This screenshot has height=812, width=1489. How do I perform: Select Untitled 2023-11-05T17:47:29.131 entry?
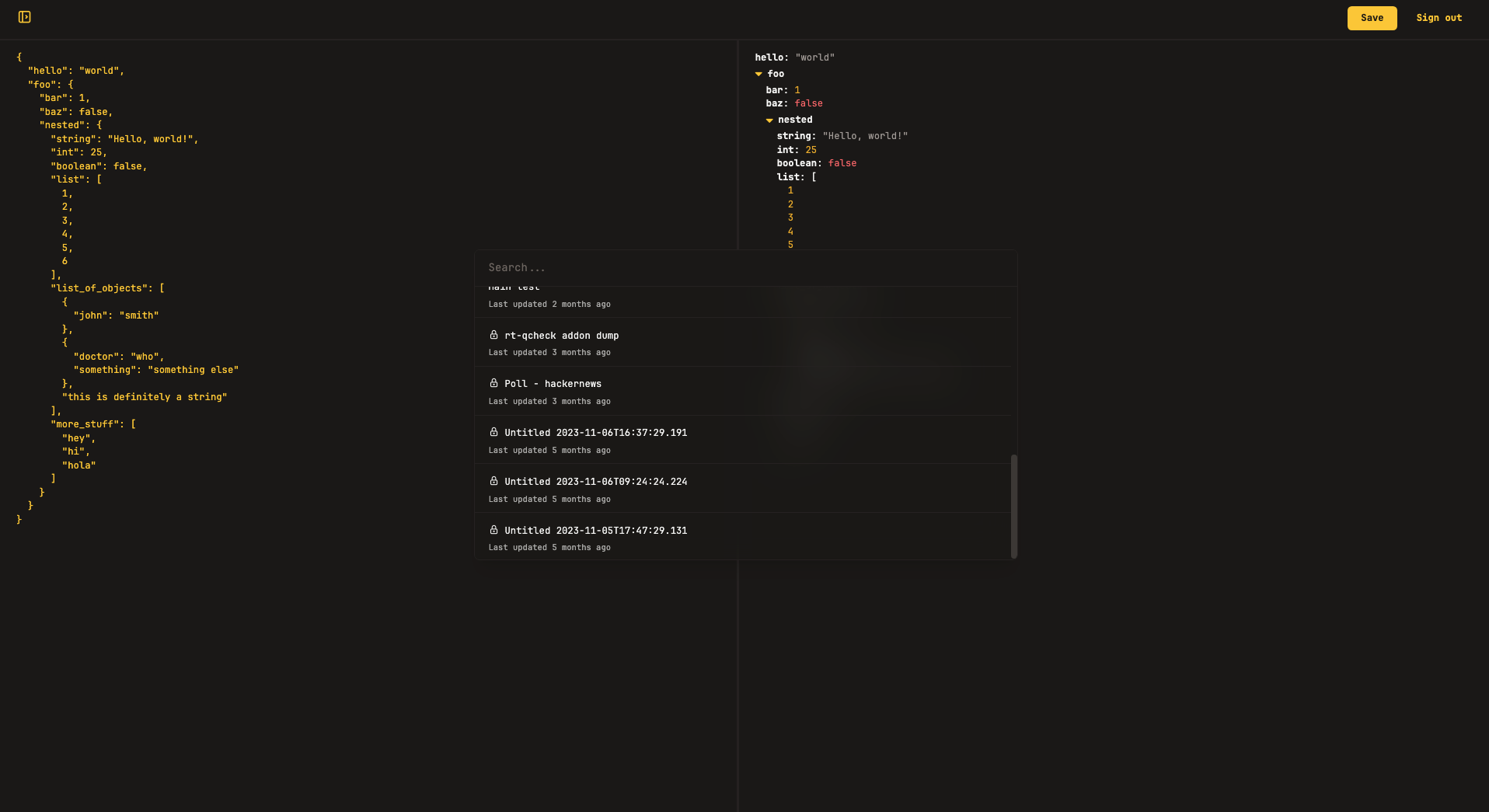pos(595,531)
